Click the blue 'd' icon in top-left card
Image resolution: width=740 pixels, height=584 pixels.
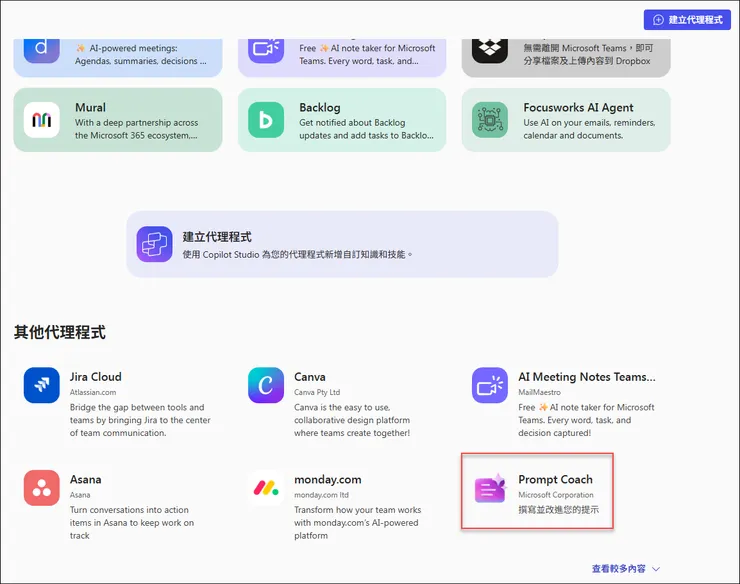coord(42,51)
